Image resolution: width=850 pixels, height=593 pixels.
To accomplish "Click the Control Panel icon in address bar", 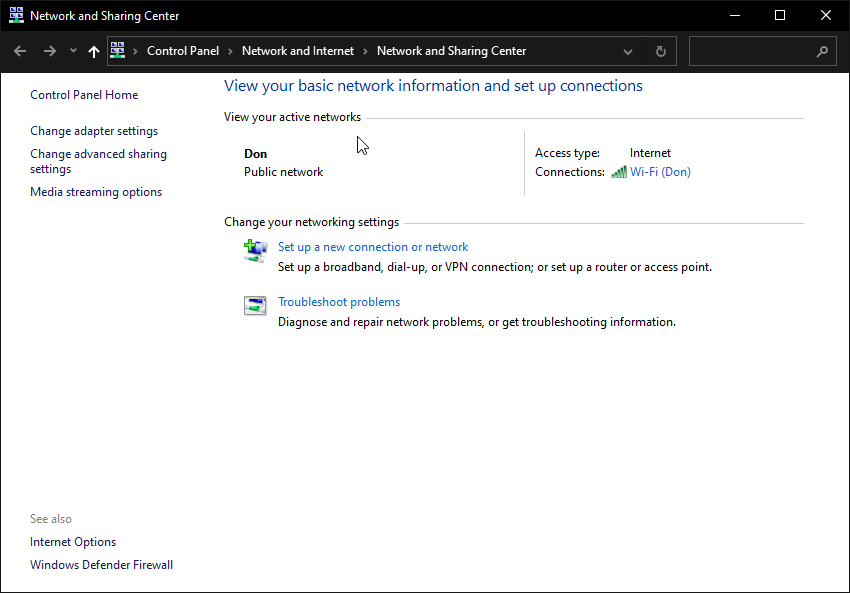I will click(x=118, y=50).
